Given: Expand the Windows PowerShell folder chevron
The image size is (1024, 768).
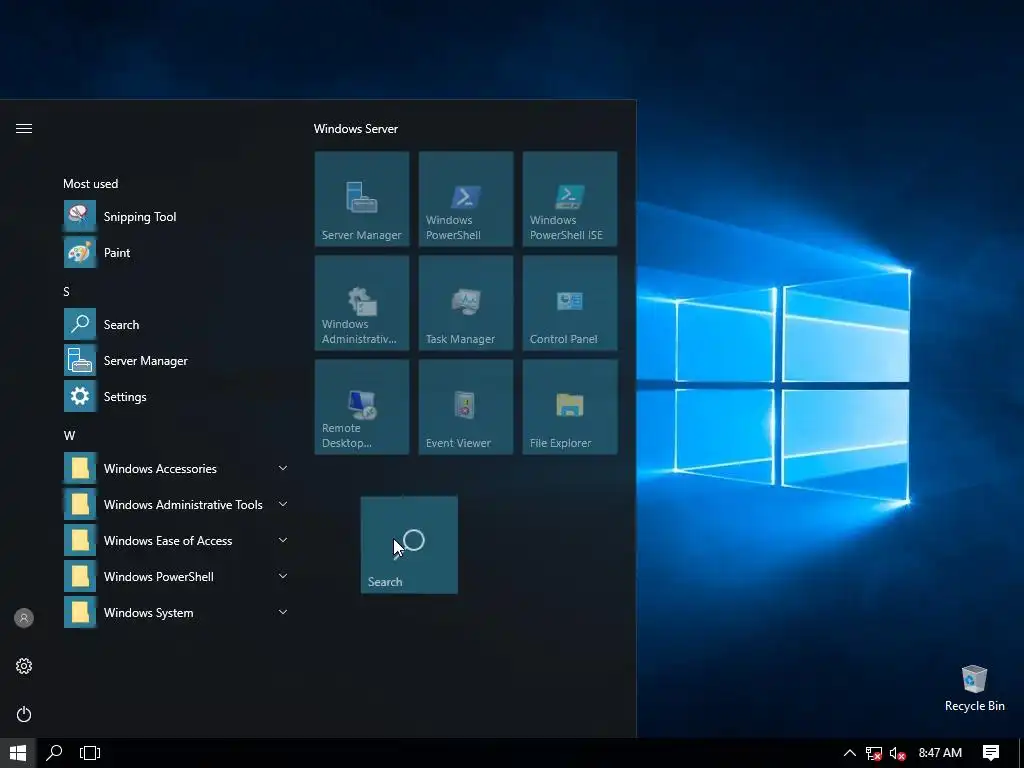Looking at the screenshot, I should click(x=283, y=576).
